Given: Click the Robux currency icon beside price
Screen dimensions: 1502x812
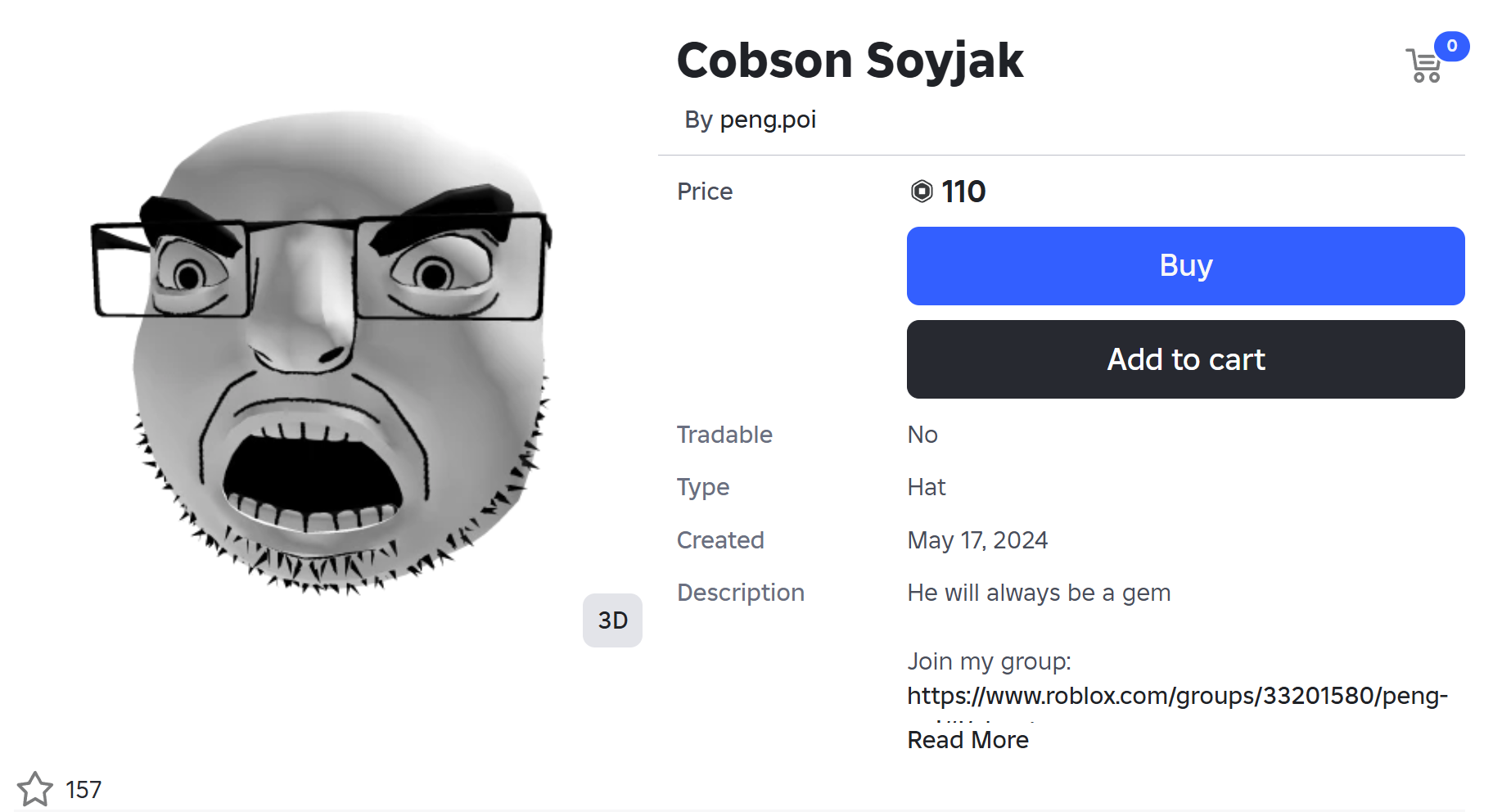Looking at the screenshot, I should [x=922, y=192].
